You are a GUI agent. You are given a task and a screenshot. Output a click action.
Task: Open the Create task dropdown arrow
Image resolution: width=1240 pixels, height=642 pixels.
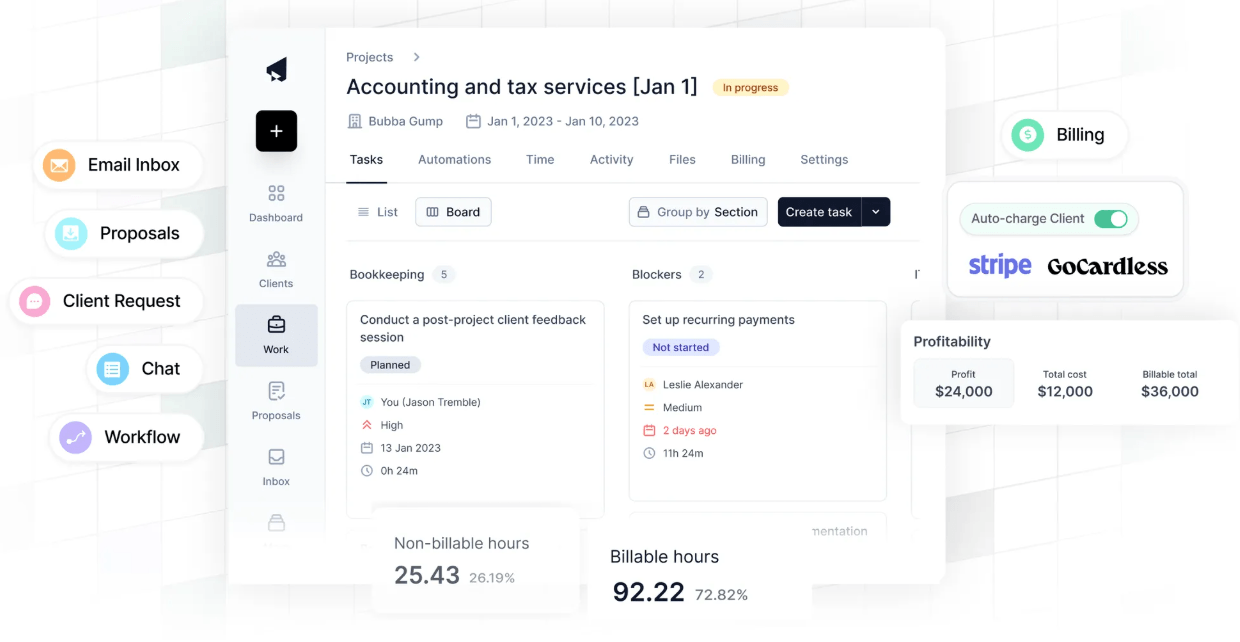point(876,212)
